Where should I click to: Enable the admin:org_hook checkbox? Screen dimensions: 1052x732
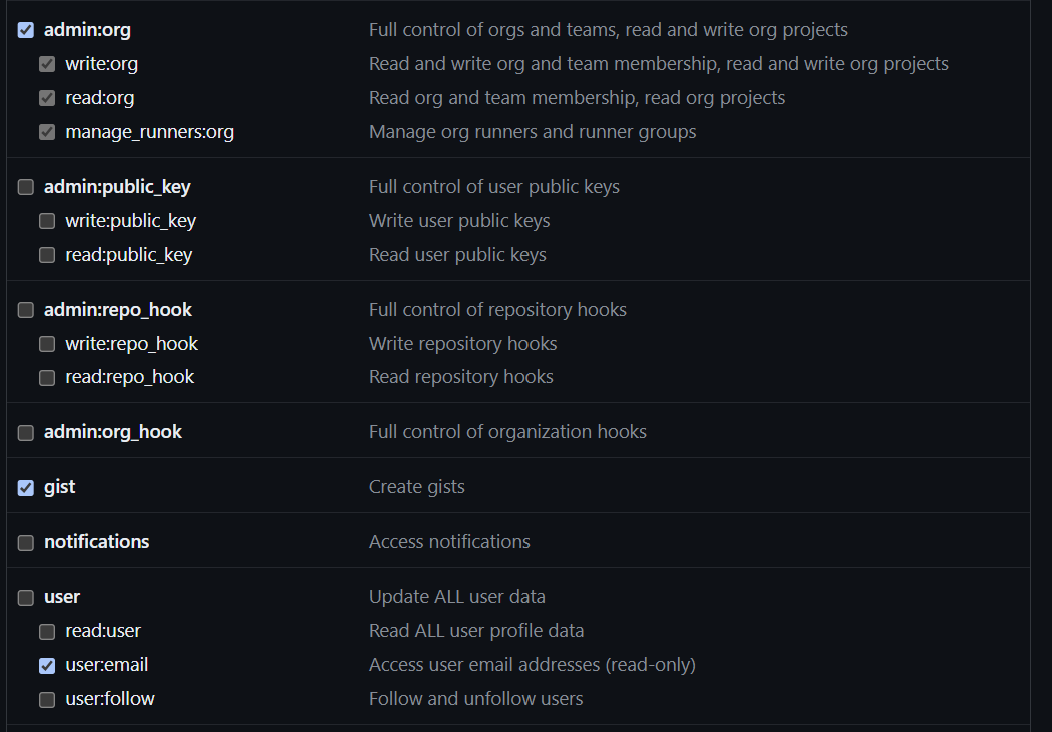coord(26,432)
